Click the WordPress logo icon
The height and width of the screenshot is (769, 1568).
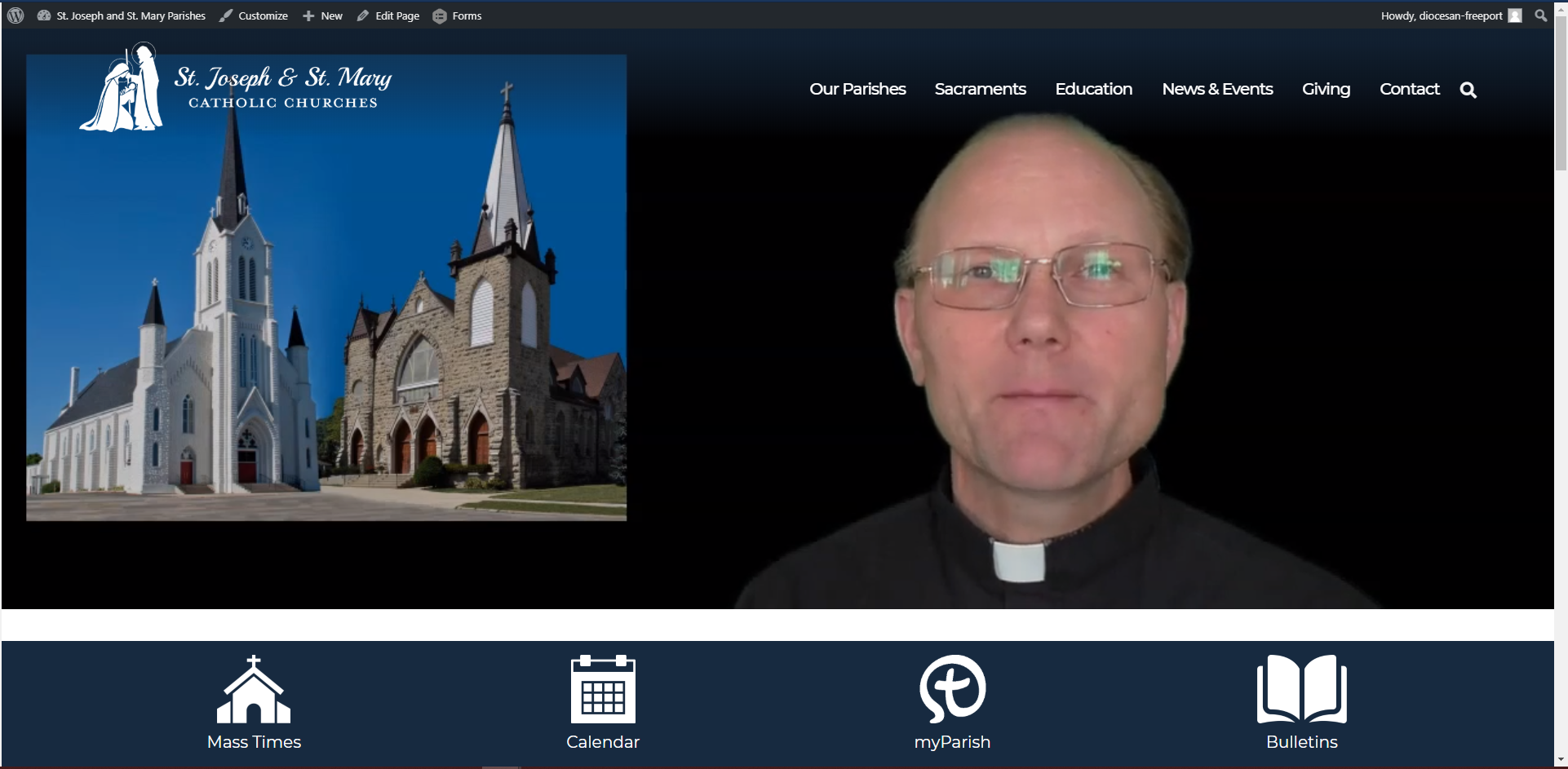click(x=15, y=15)
